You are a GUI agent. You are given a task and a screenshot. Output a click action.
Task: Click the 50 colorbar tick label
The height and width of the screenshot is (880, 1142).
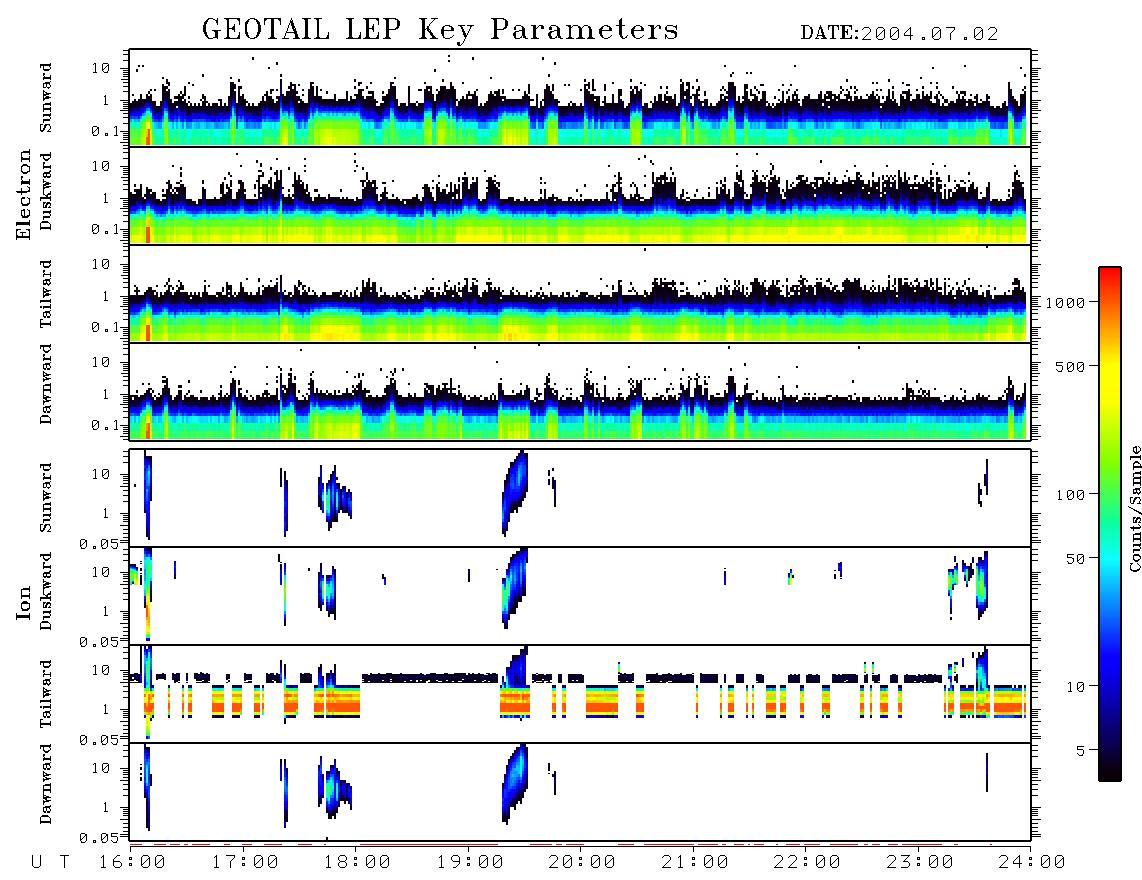point(1075,559)
